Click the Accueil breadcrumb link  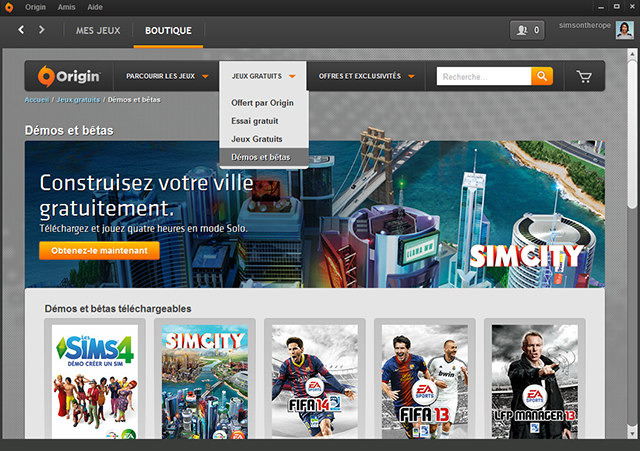[36, 100]
